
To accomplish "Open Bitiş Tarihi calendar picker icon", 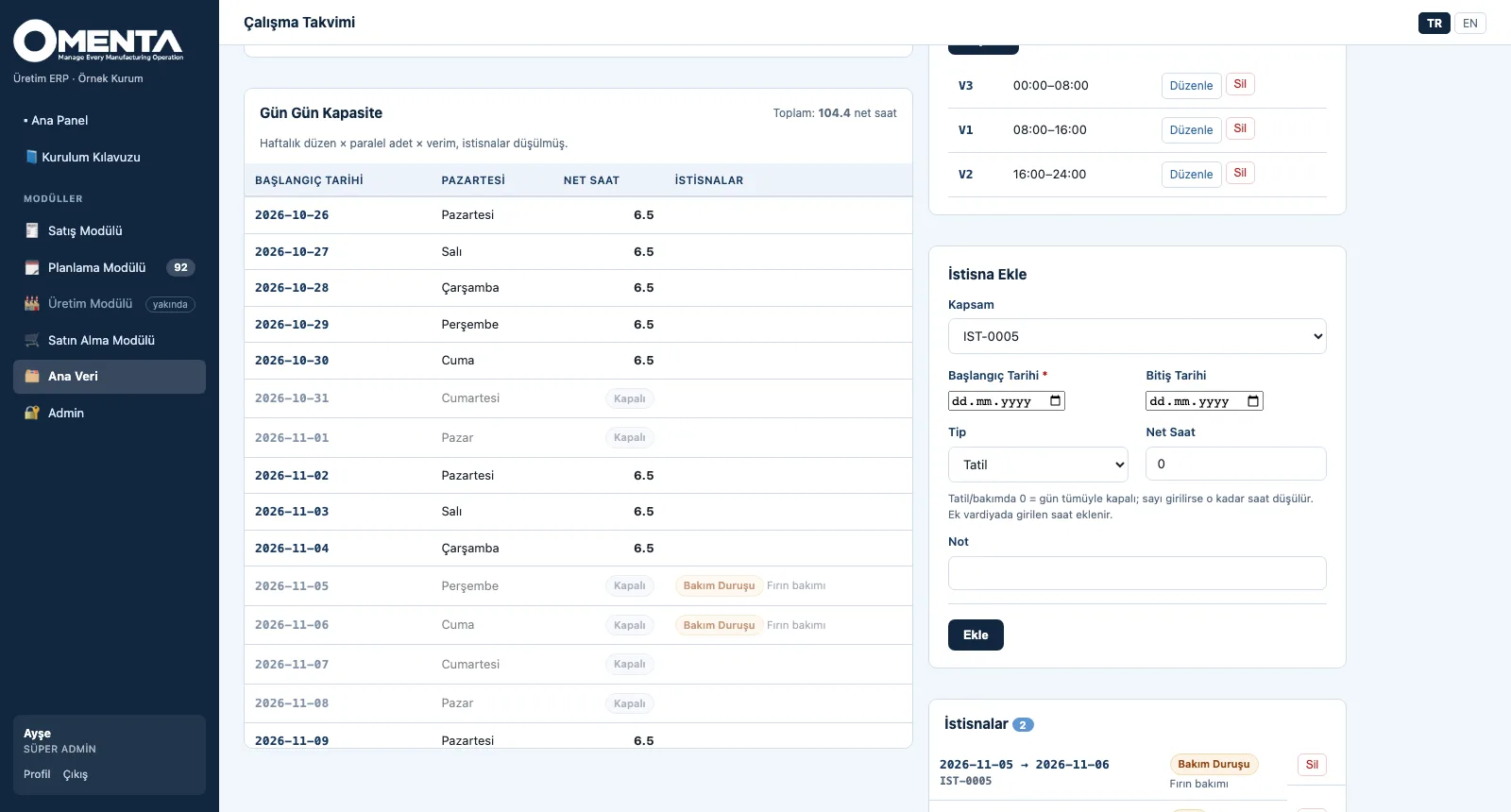I will pyautogui.click(x=1253, y=400).
